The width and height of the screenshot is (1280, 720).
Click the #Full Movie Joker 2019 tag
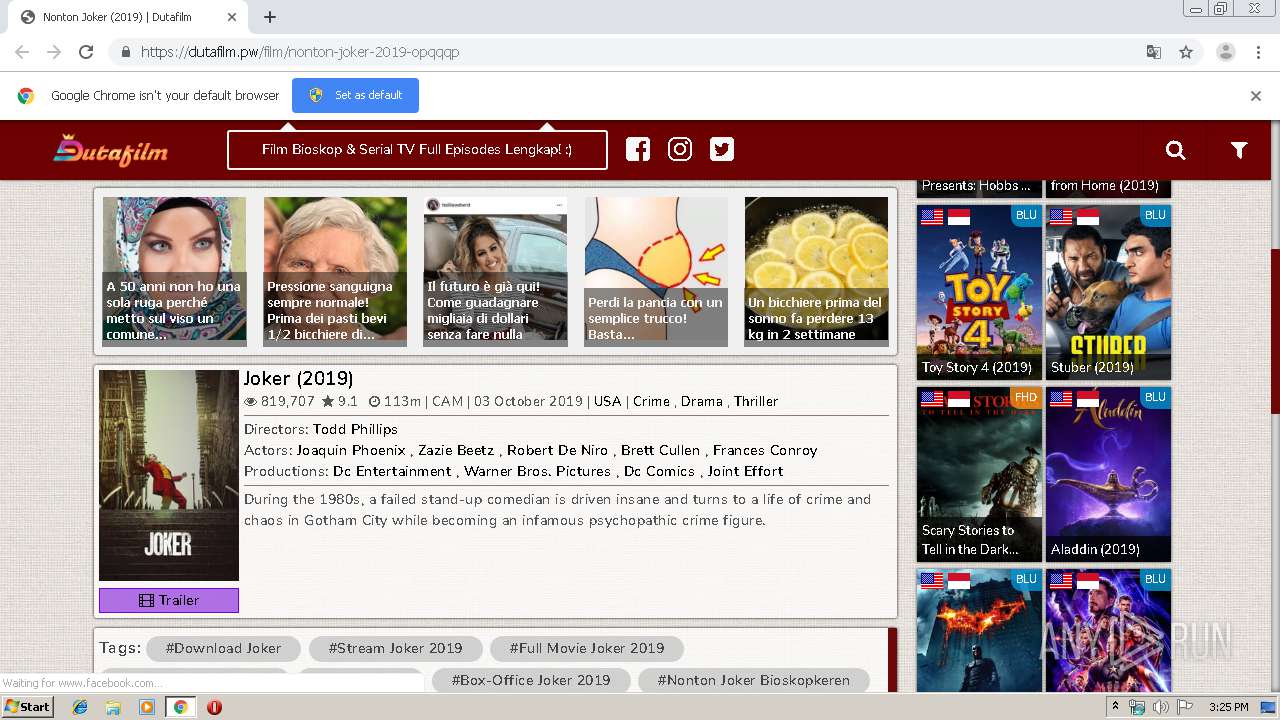click(586, 648)
